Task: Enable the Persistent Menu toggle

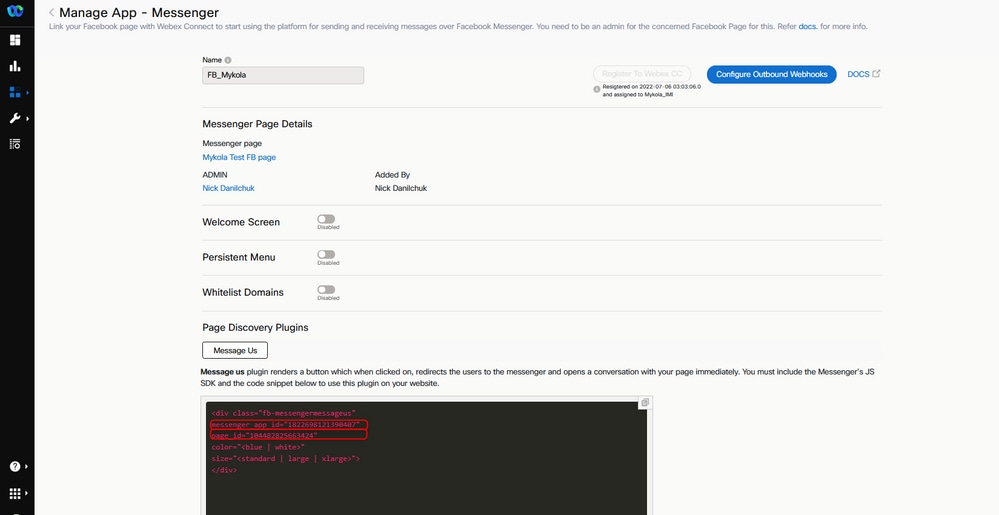Action: pyautogui.click(x=326, y=254)
